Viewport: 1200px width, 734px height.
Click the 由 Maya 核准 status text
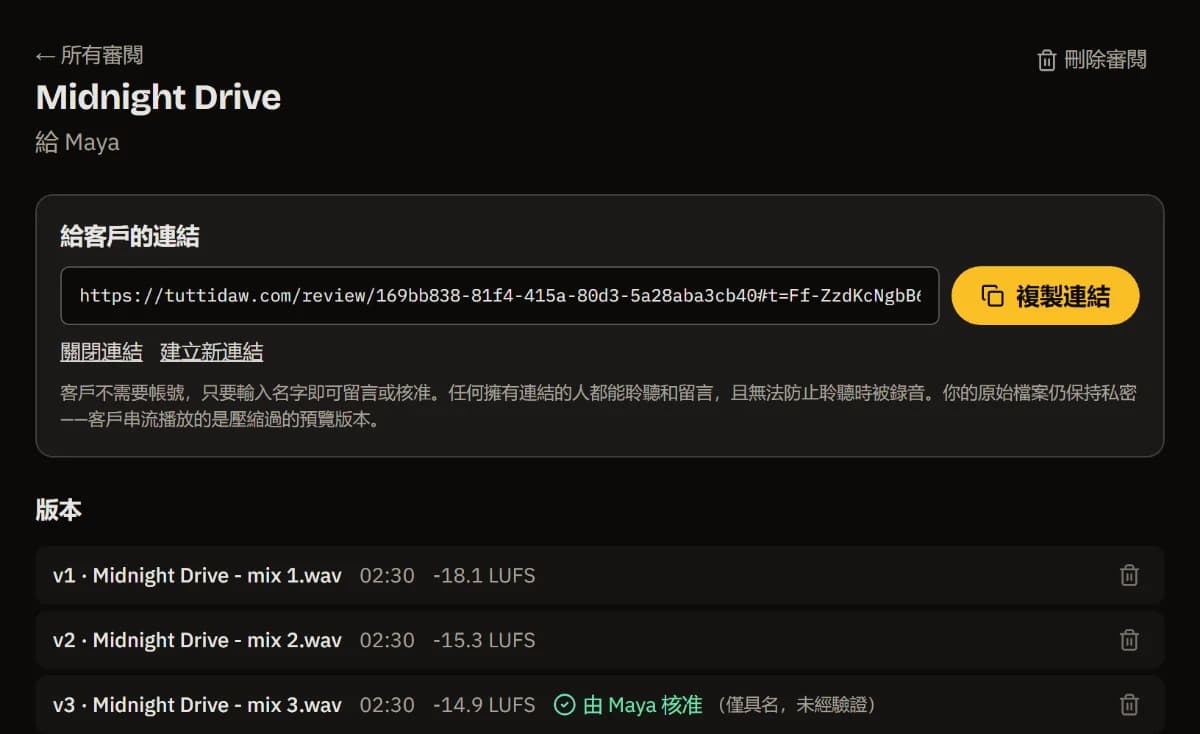[x=642, y=705]
